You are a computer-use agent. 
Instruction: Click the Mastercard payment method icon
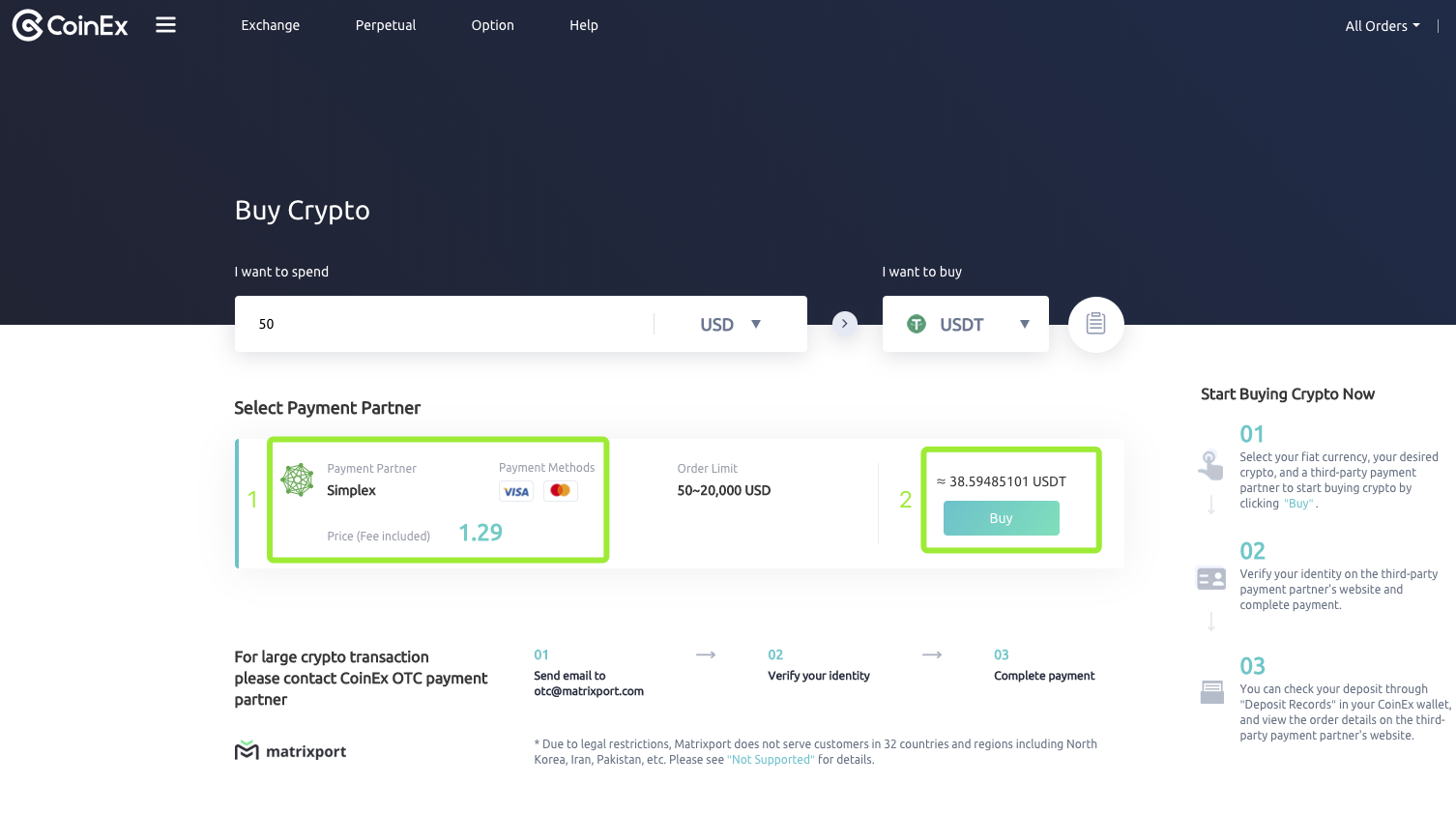coord(560,491)
